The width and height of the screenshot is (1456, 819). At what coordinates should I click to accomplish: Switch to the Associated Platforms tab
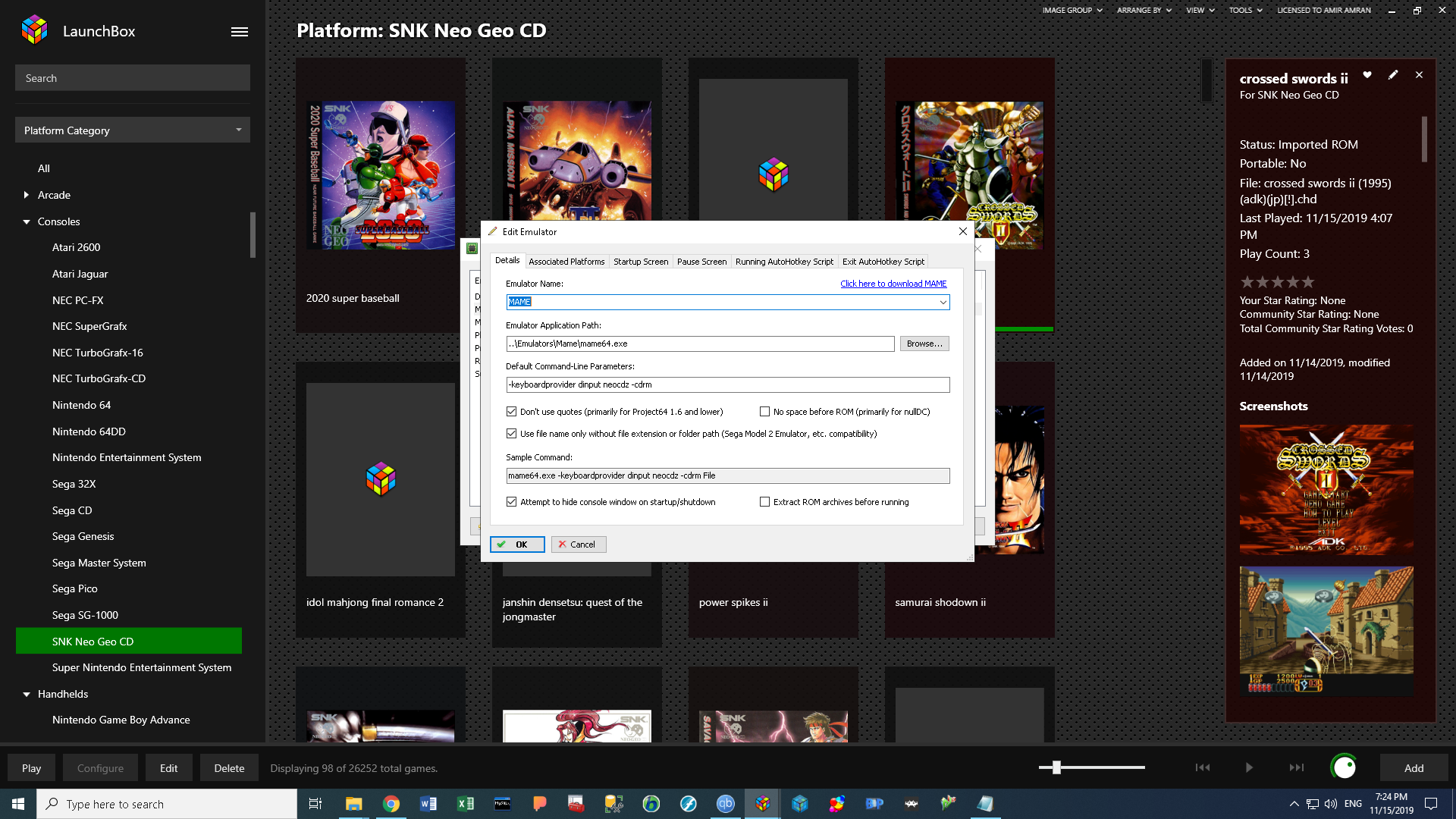click(566, 262)
